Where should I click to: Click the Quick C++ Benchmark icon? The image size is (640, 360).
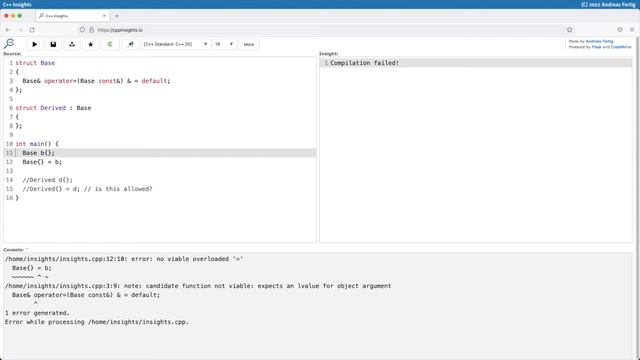coord(130,44)
